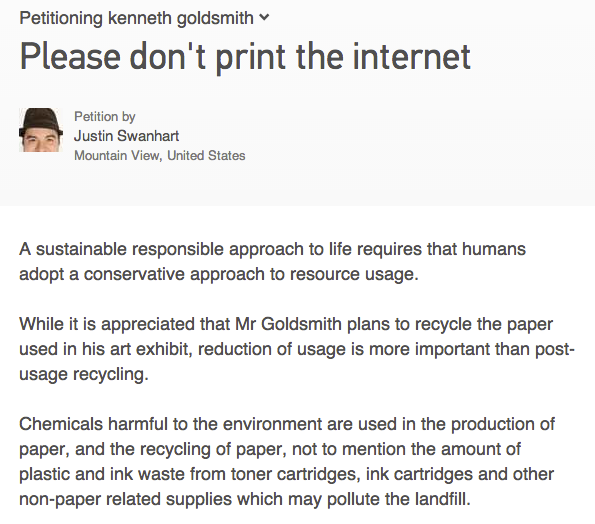This screenshot has height=524, width=595.
Task: Click the word sustainable in first paragraph
Action: click(x=81, y=249)
